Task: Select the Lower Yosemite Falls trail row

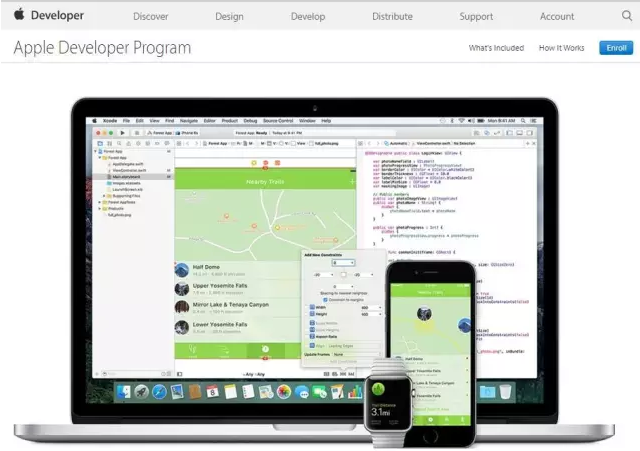Action: click(x=238, y=327)
